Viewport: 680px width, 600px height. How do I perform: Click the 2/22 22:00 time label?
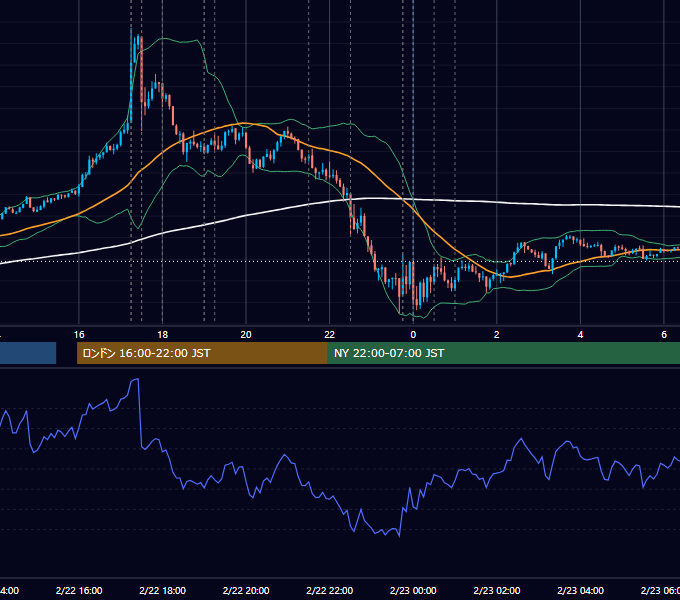(330, 590)
